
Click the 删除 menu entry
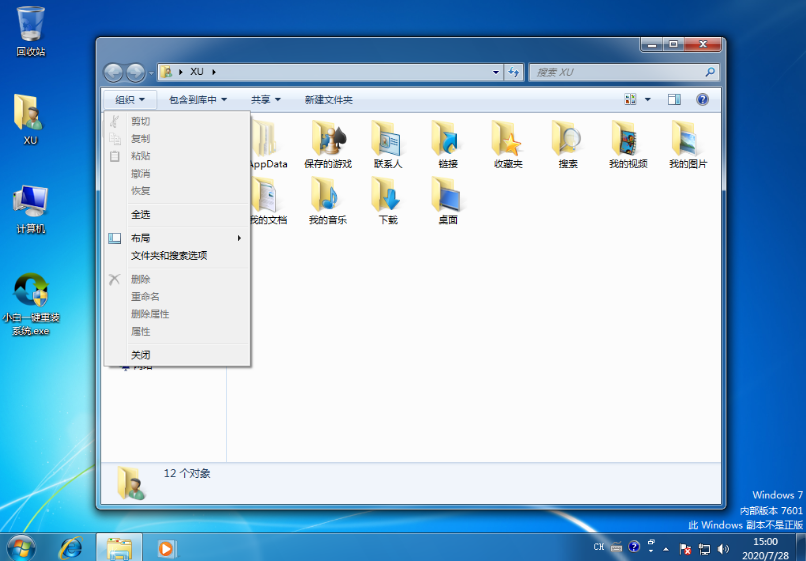coord(177,279)
